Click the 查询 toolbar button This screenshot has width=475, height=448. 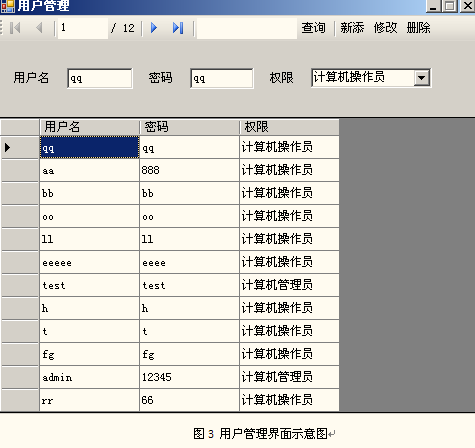point(313,28)
